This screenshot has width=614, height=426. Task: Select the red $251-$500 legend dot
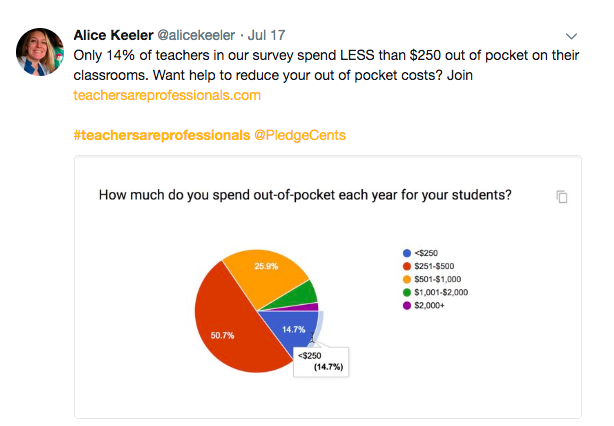(x=407, y=266)
